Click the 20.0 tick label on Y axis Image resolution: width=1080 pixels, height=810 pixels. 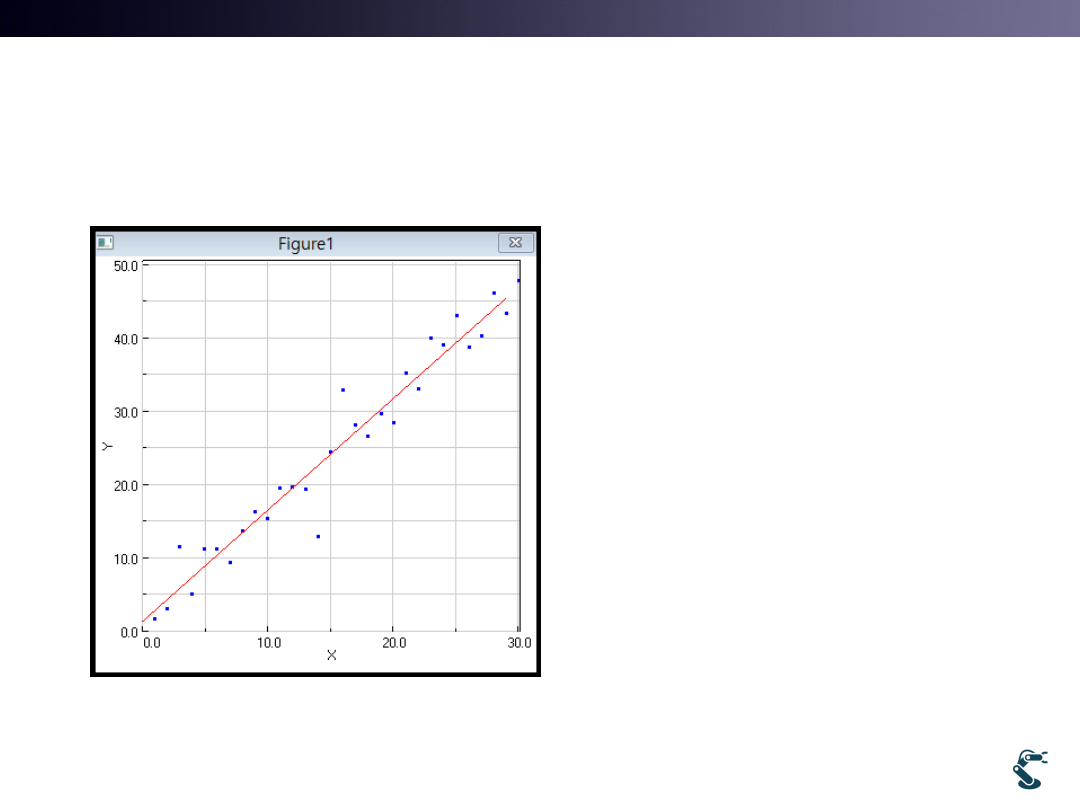(x=125, y=485)
